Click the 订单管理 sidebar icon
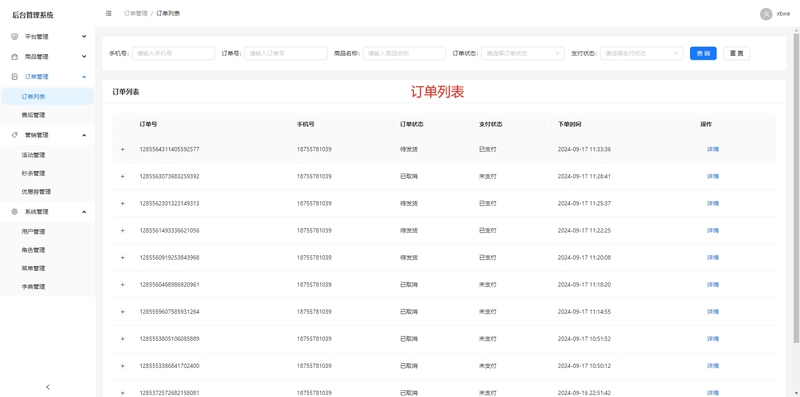Viewport: 800px width, 397px height. pyautogui.click(x=14, y=77)
